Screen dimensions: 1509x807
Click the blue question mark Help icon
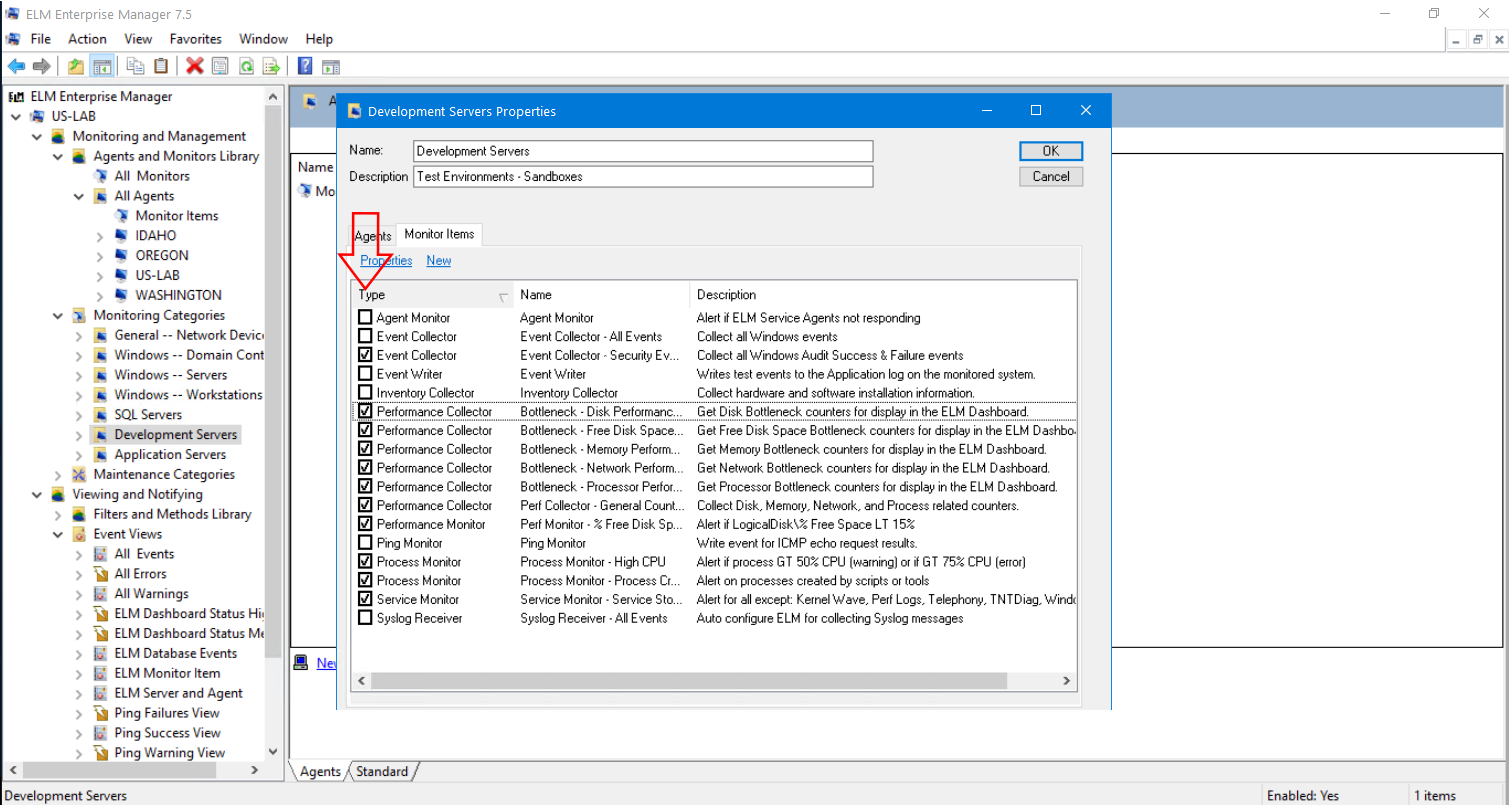[305, 66]
